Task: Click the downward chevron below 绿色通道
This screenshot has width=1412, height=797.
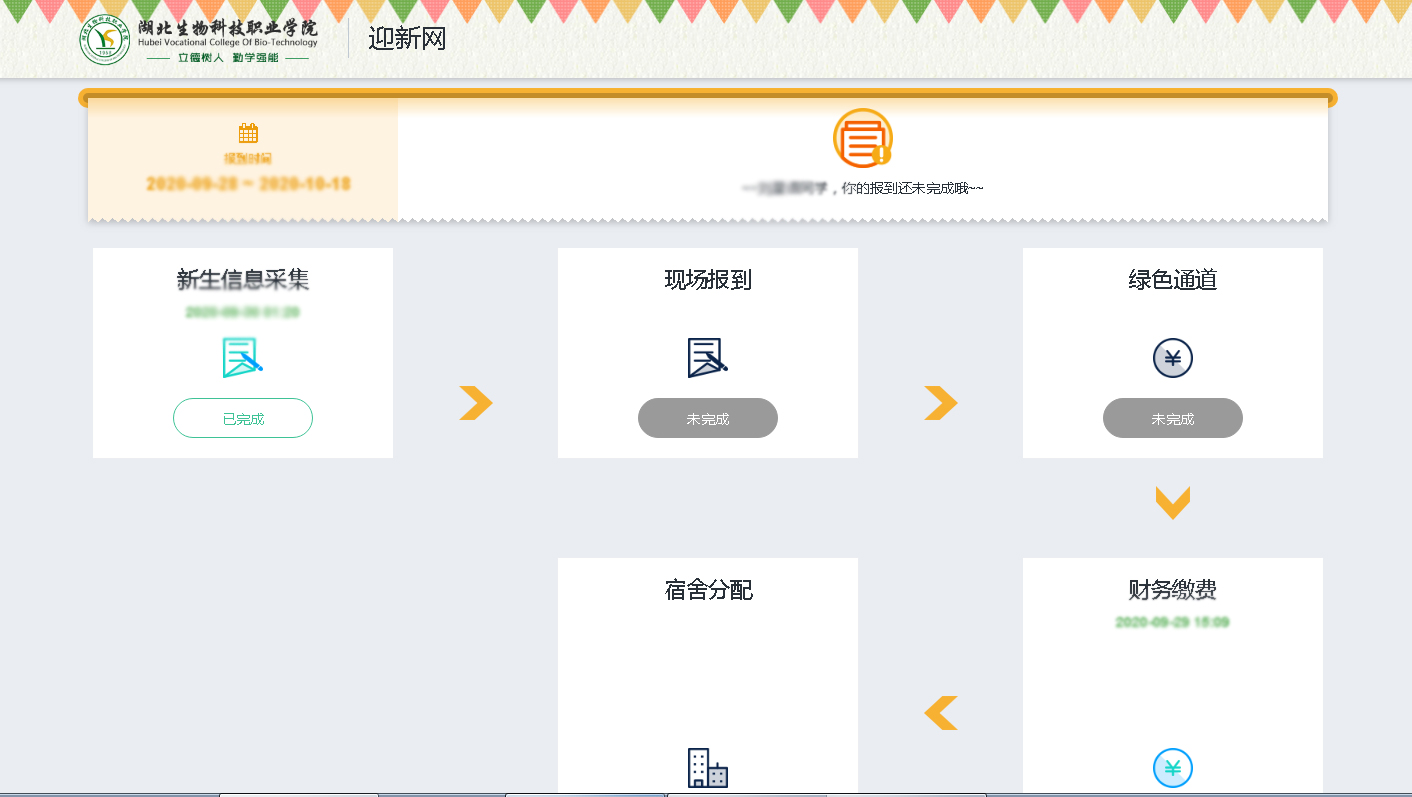Action: click(x=1172, y=503)
